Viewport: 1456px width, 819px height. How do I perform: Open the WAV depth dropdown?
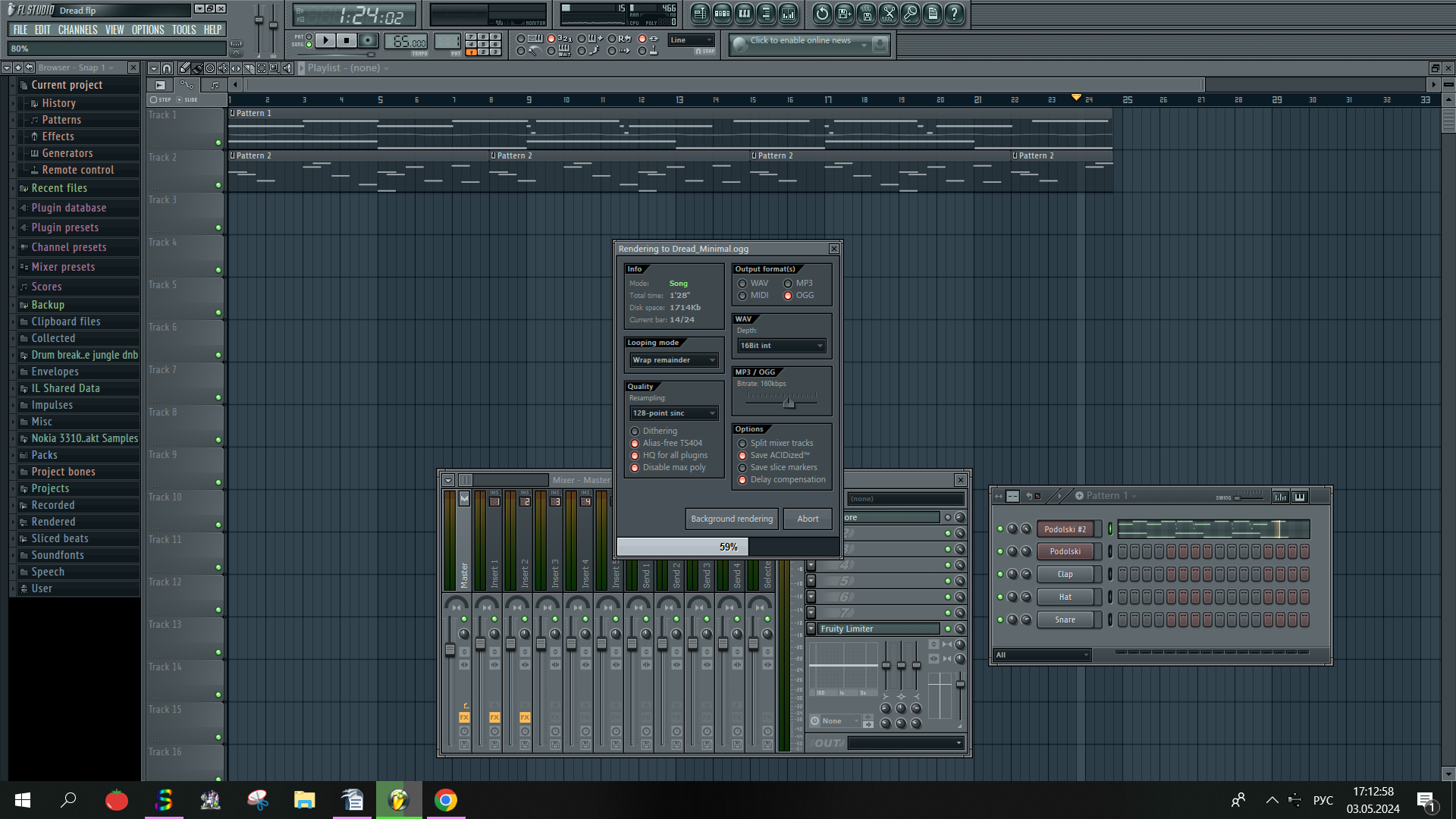point(781,346)
